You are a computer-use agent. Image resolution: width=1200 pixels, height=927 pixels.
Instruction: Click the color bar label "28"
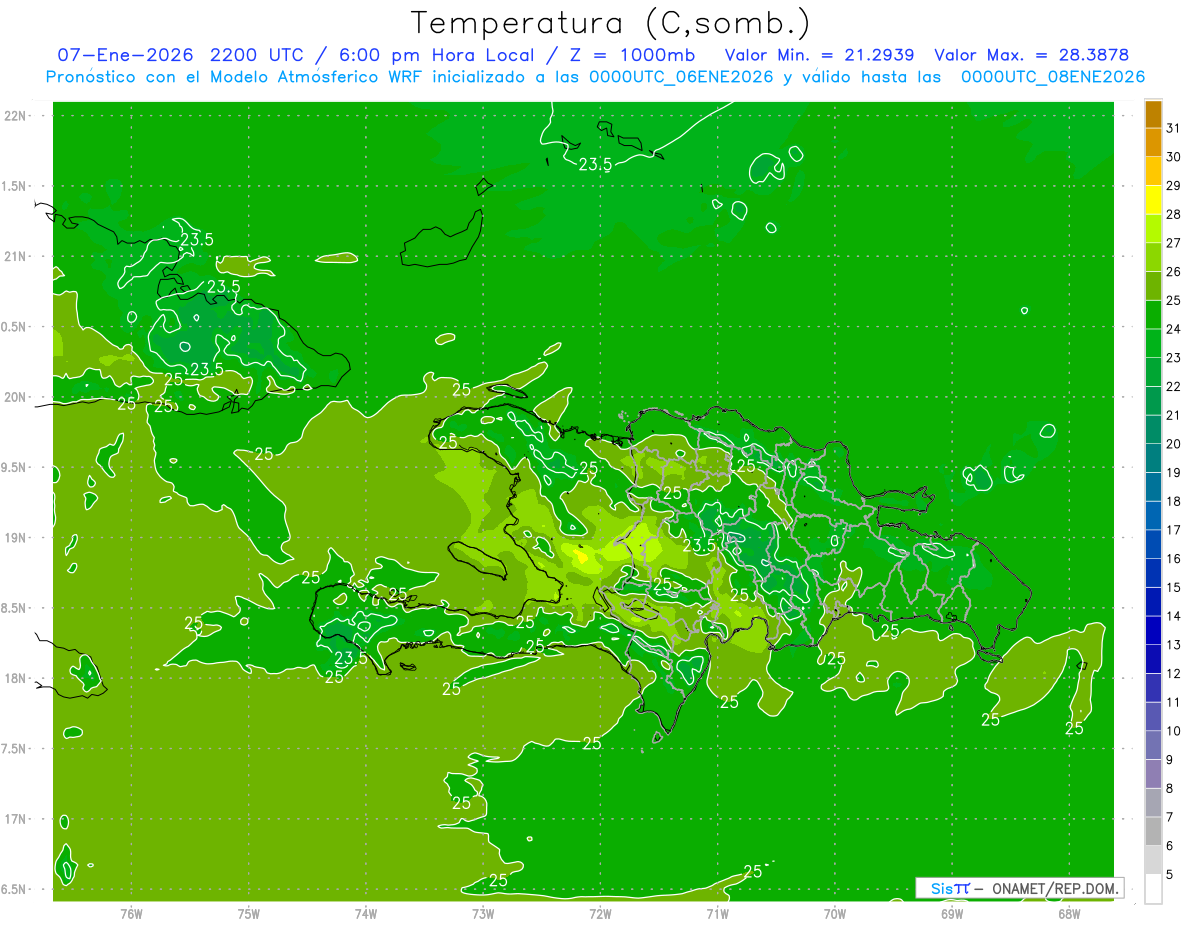pos(1174,215)
